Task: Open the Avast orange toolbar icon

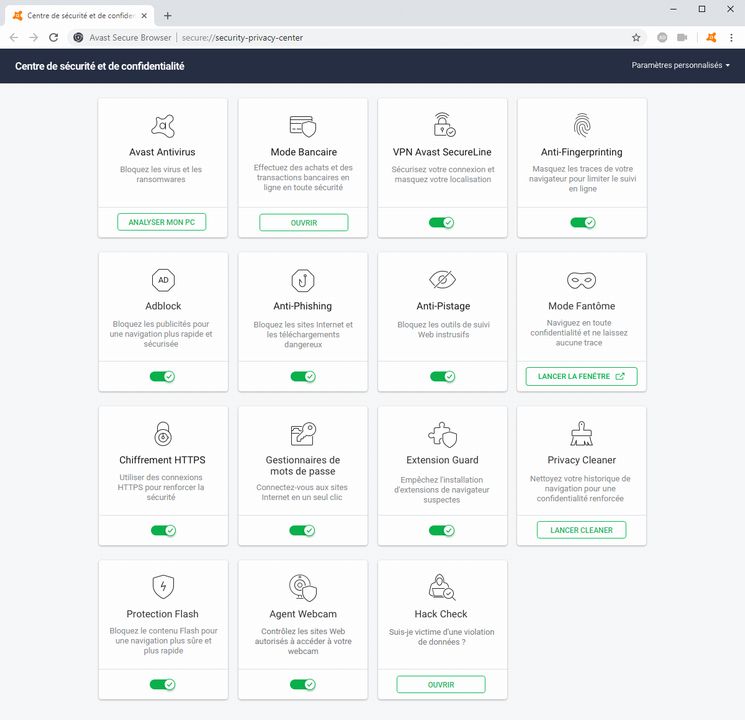Action: tap(711, 38)
